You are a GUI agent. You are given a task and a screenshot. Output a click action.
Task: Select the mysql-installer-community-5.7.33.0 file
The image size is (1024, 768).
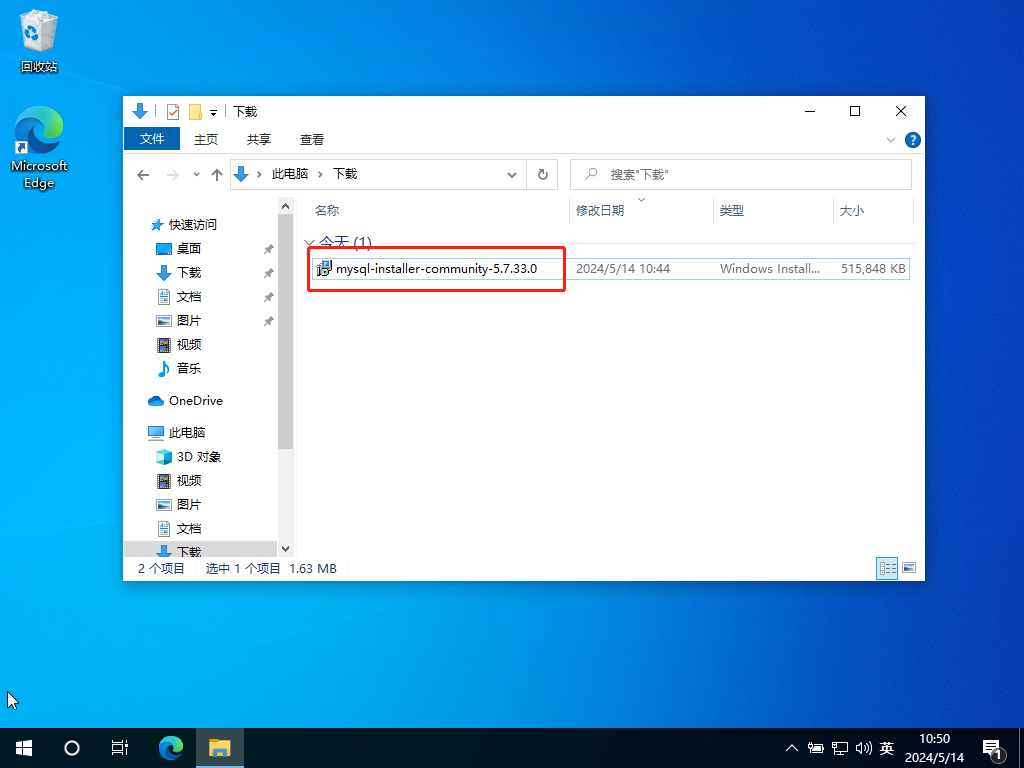coord(436,268)
